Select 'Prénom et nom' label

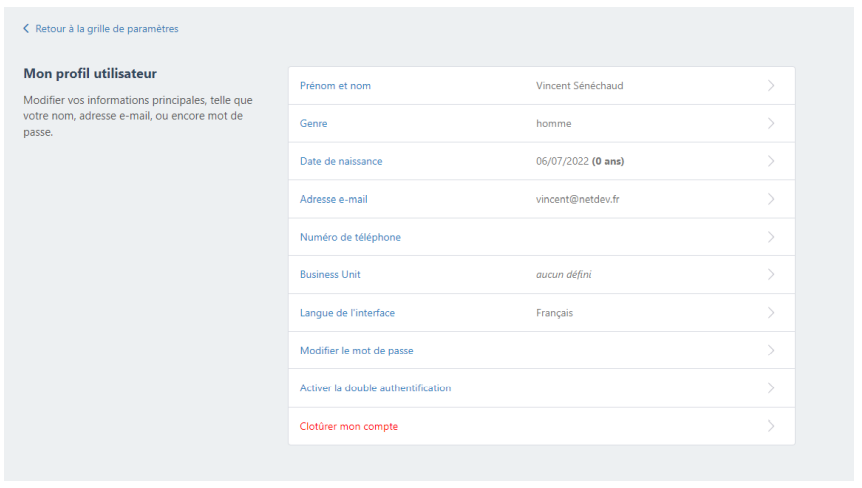pyautogui.click(x=335, y=86)
